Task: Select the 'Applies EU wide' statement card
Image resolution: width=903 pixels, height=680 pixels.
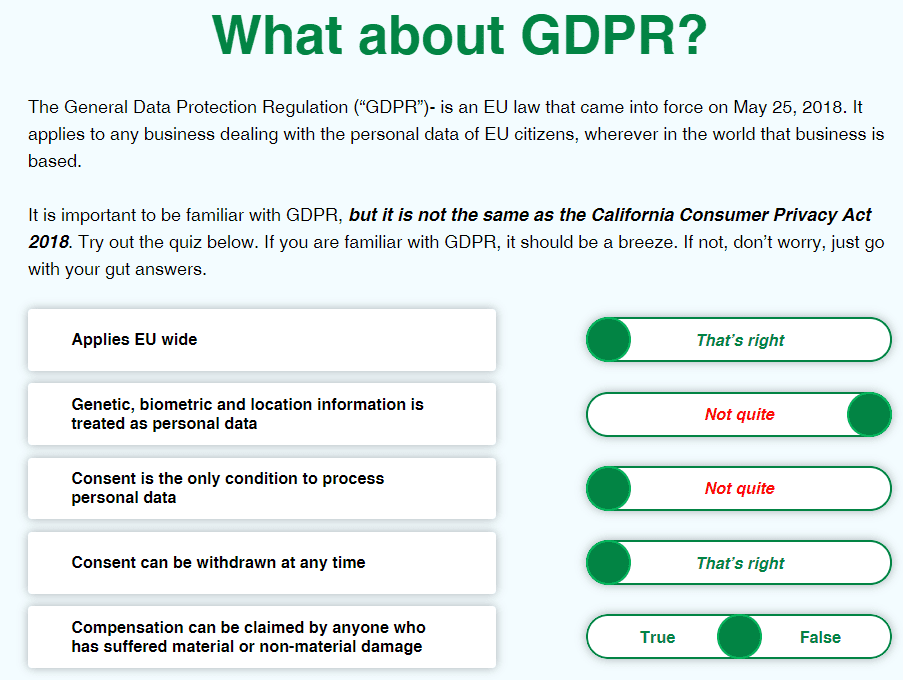Action: [x=262, y=340]
